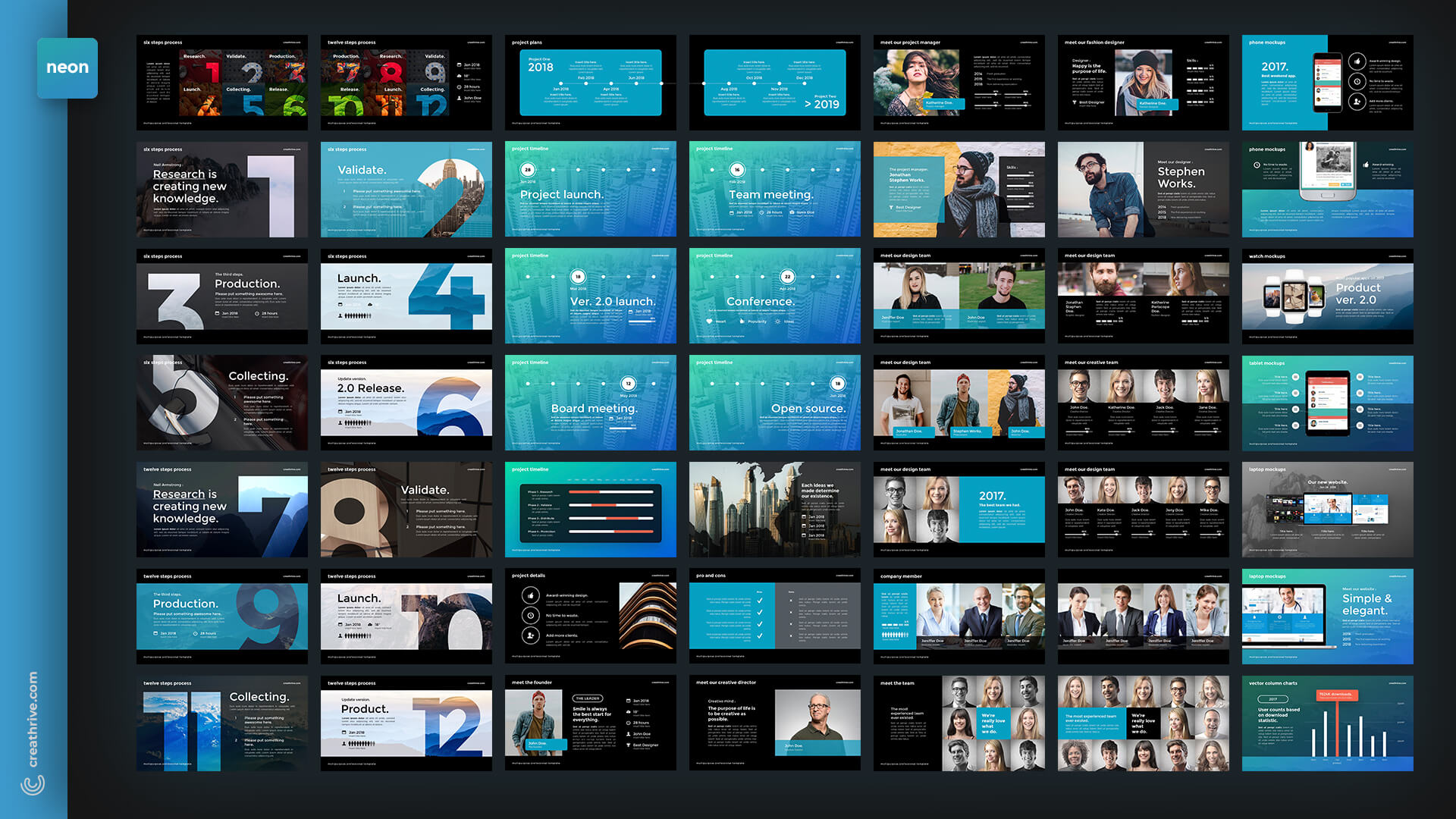Select the phone icon on phone mockups slide
This screenshot has width=1456, height=819.
[1327, 83]
